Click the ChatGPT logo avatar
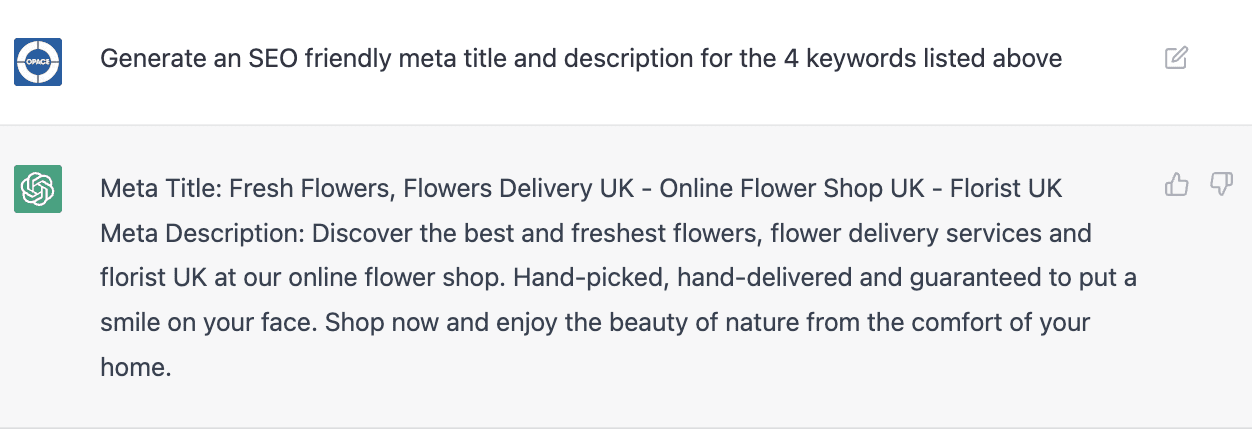Screen dimensions: 1252x434 click(38, 188)
